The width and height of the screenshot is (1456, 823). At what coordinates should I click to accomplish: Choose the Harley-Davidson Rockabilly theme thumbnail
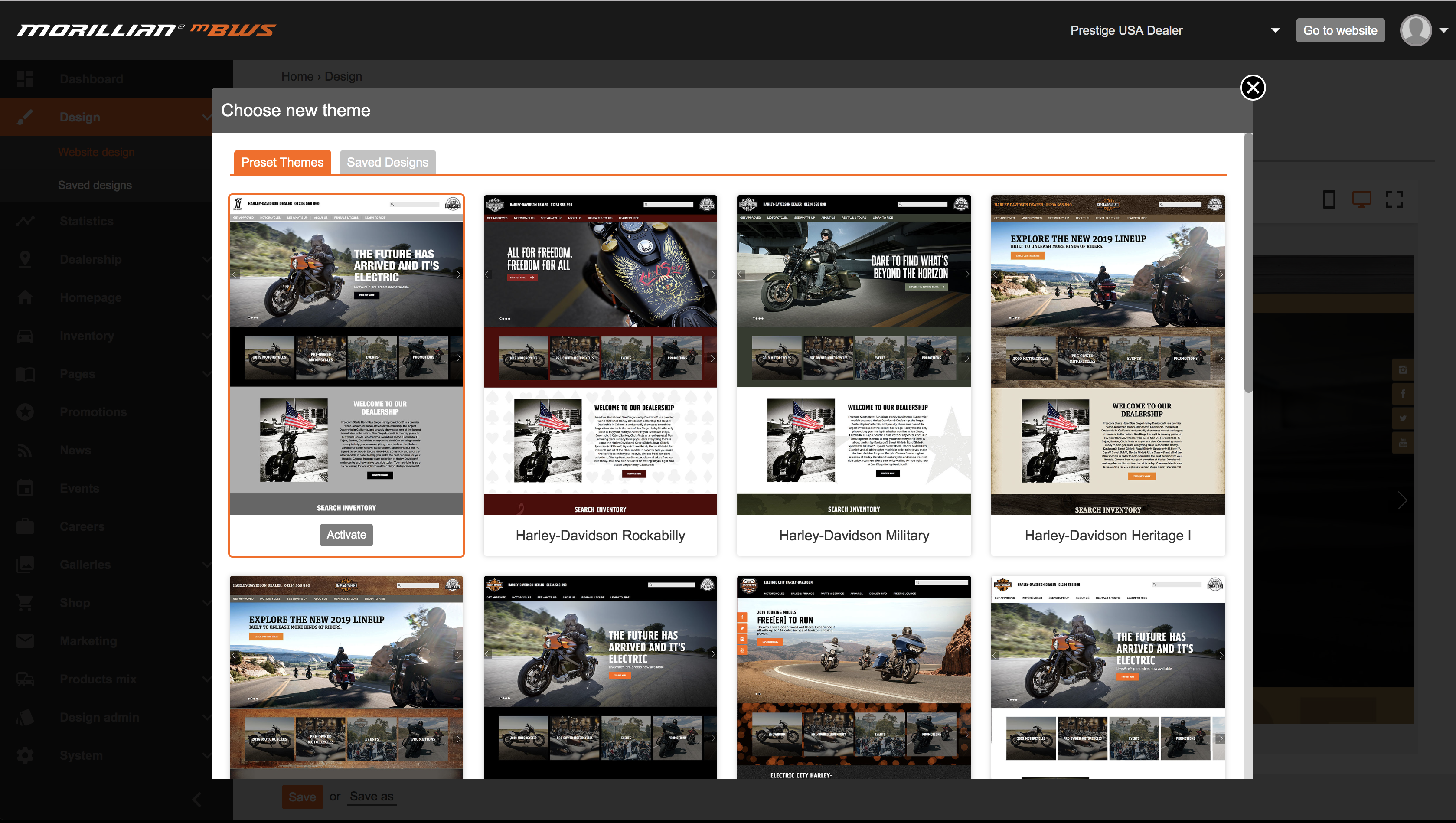600,355
